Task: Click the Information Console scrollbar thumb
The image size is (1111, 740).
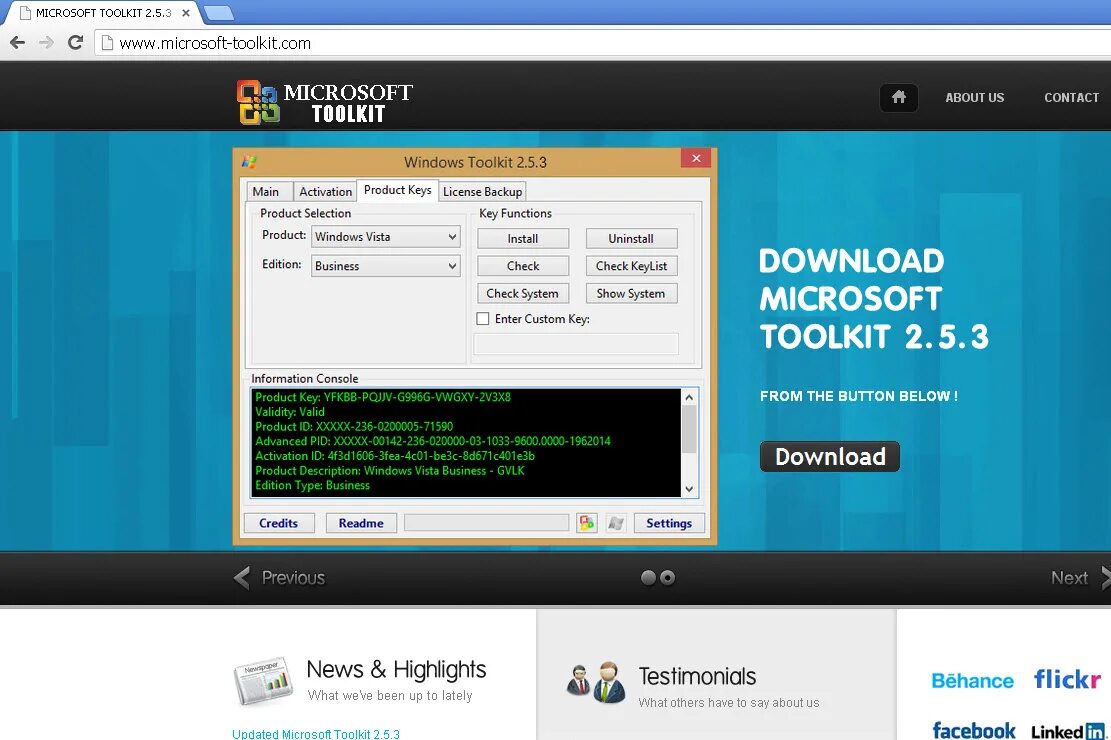Action: [x=689, y=429]
